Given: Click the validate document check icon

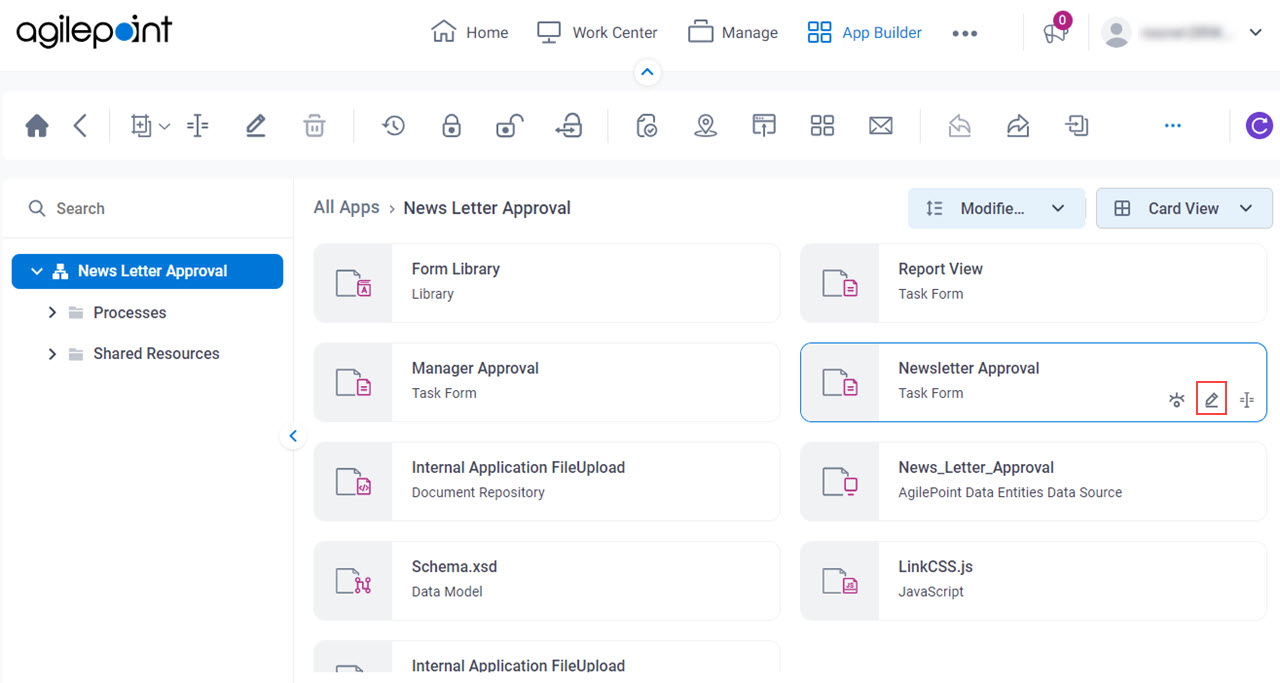Looking at the screenshot, I should click(647, 126).
